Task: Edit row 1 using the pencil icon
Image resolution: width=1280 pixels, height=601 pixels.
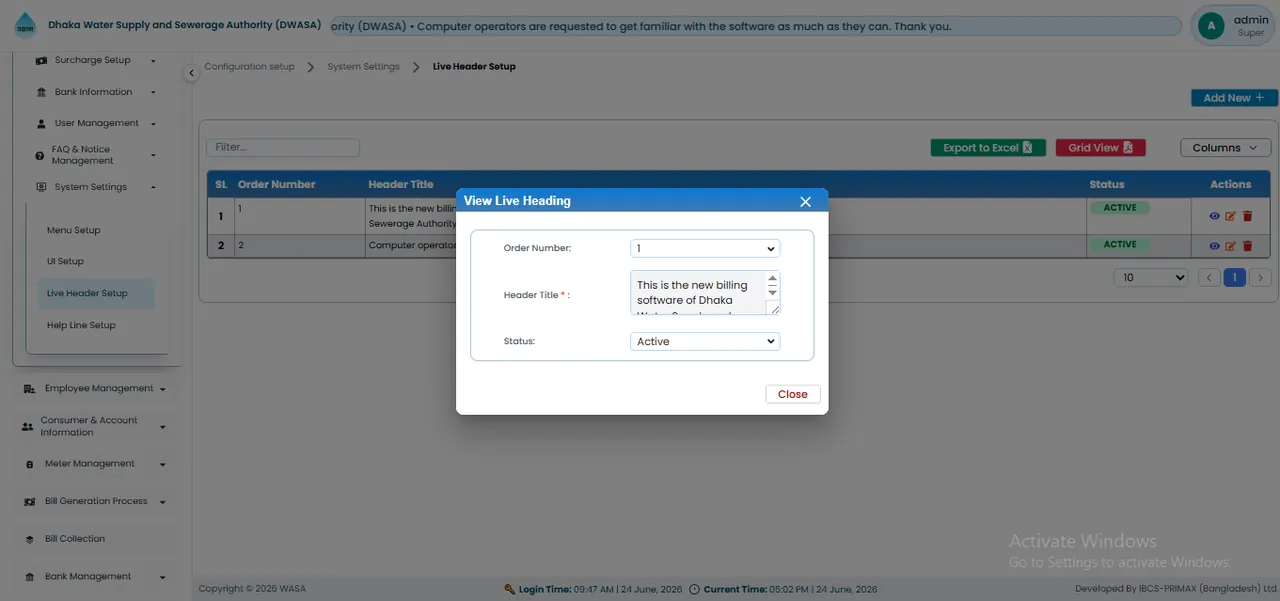Action: 1231,216
